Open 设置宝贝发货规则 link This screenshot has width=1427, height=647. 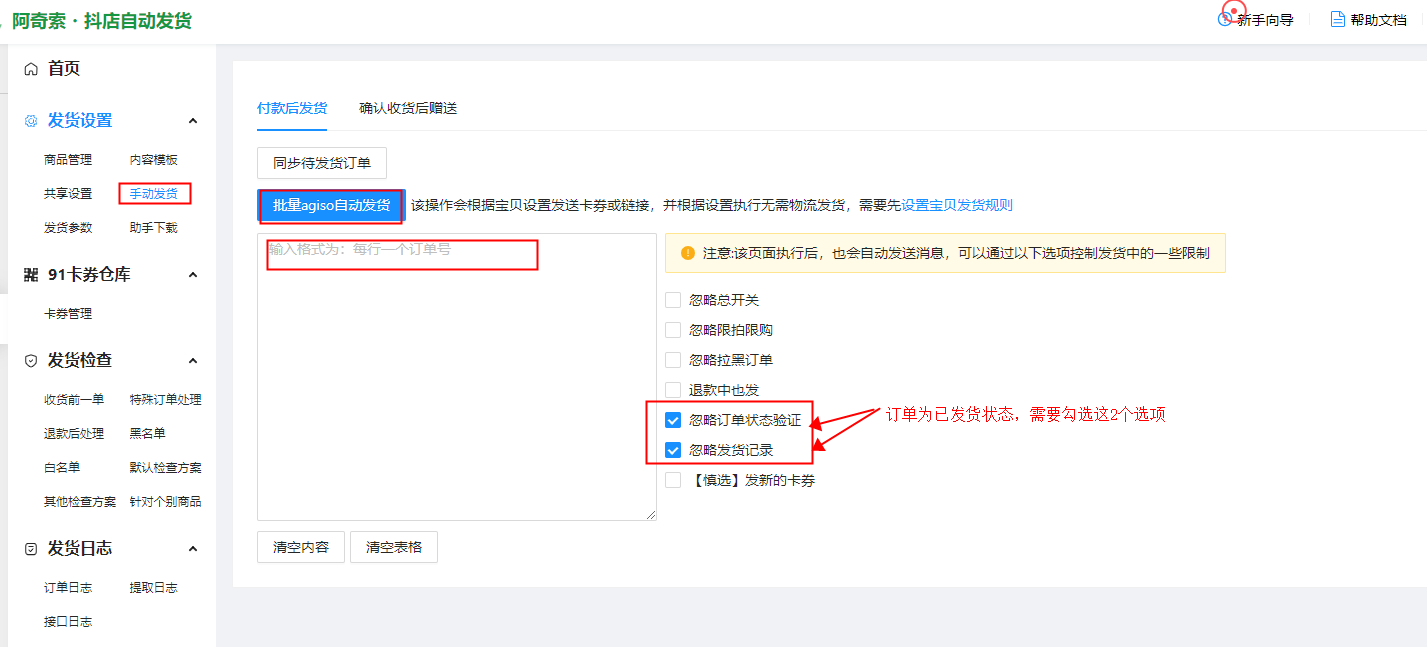click(x=957, y=205)
